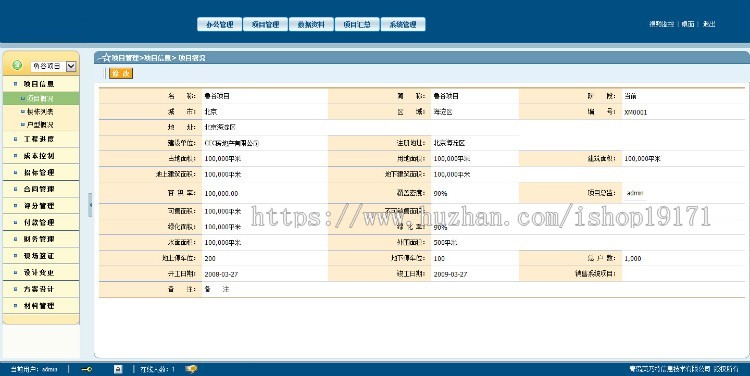The image size is (750, 376).
Task: Click the 桌面 link in header
Action: pyautogui.click(x=688, y=24)
